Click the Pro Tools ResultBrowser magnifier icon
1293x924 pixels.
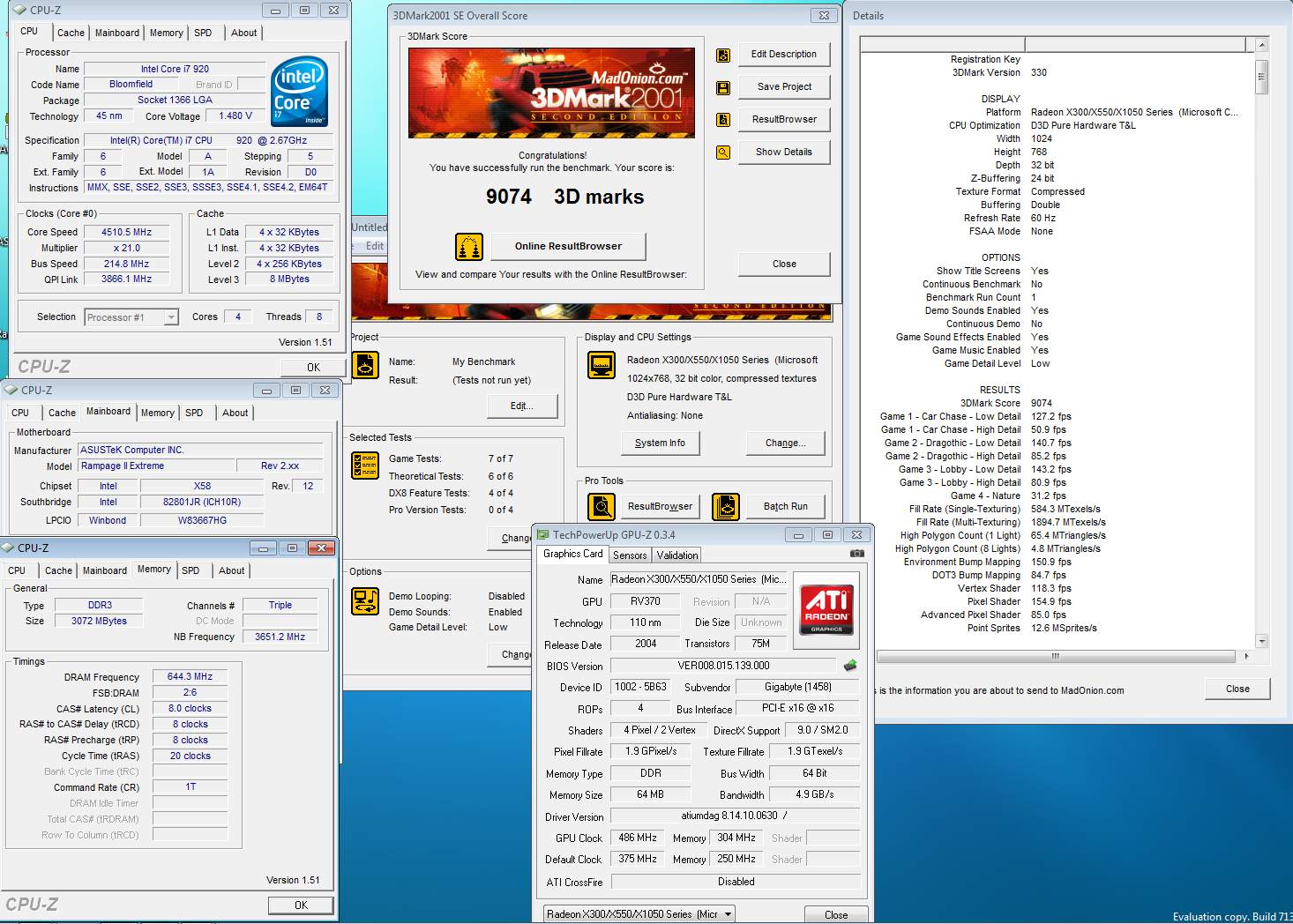602,507
